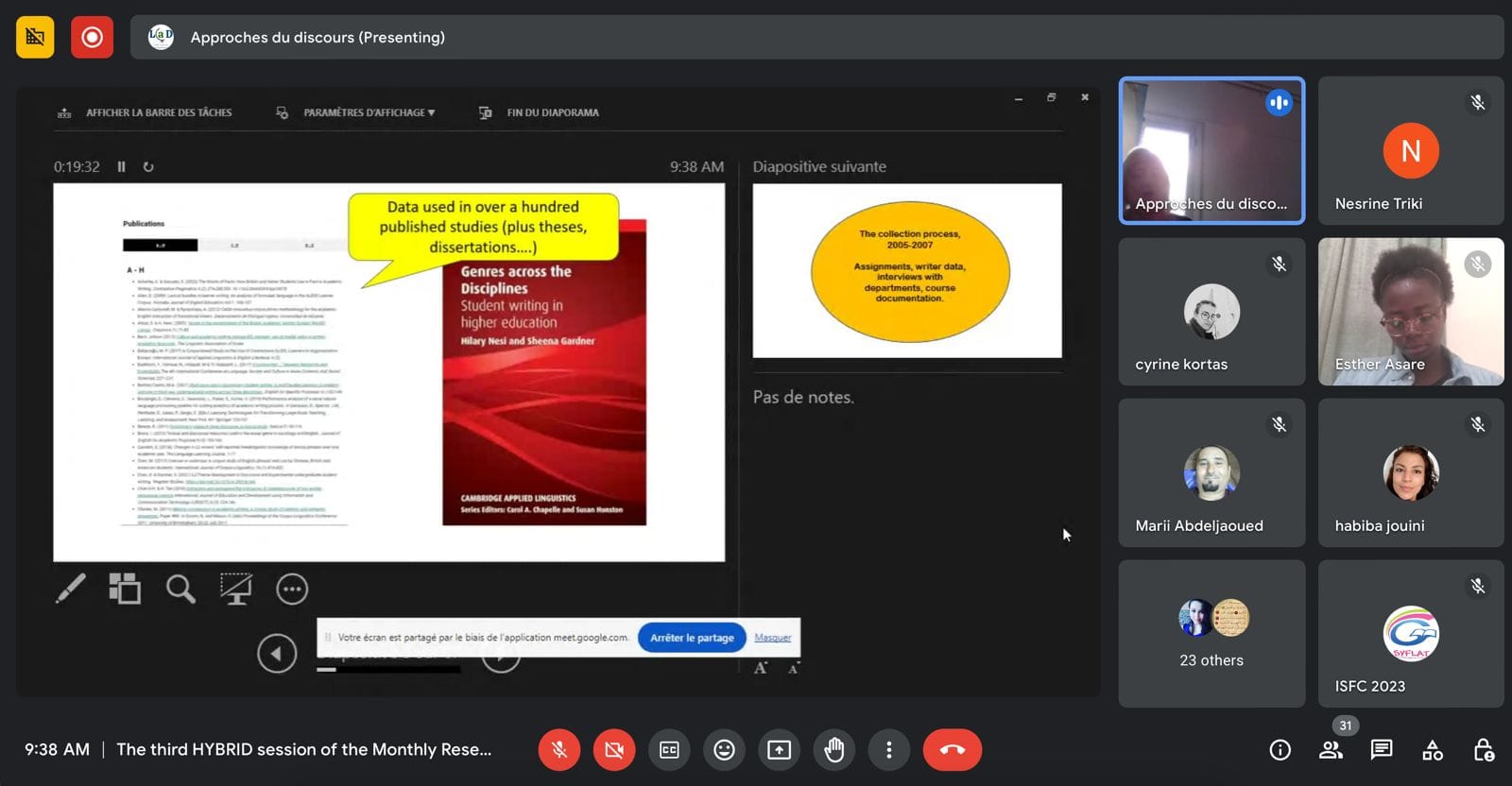Click the next slide preview thumbnail
The image size is (1512, 786).
coord(907,270)
